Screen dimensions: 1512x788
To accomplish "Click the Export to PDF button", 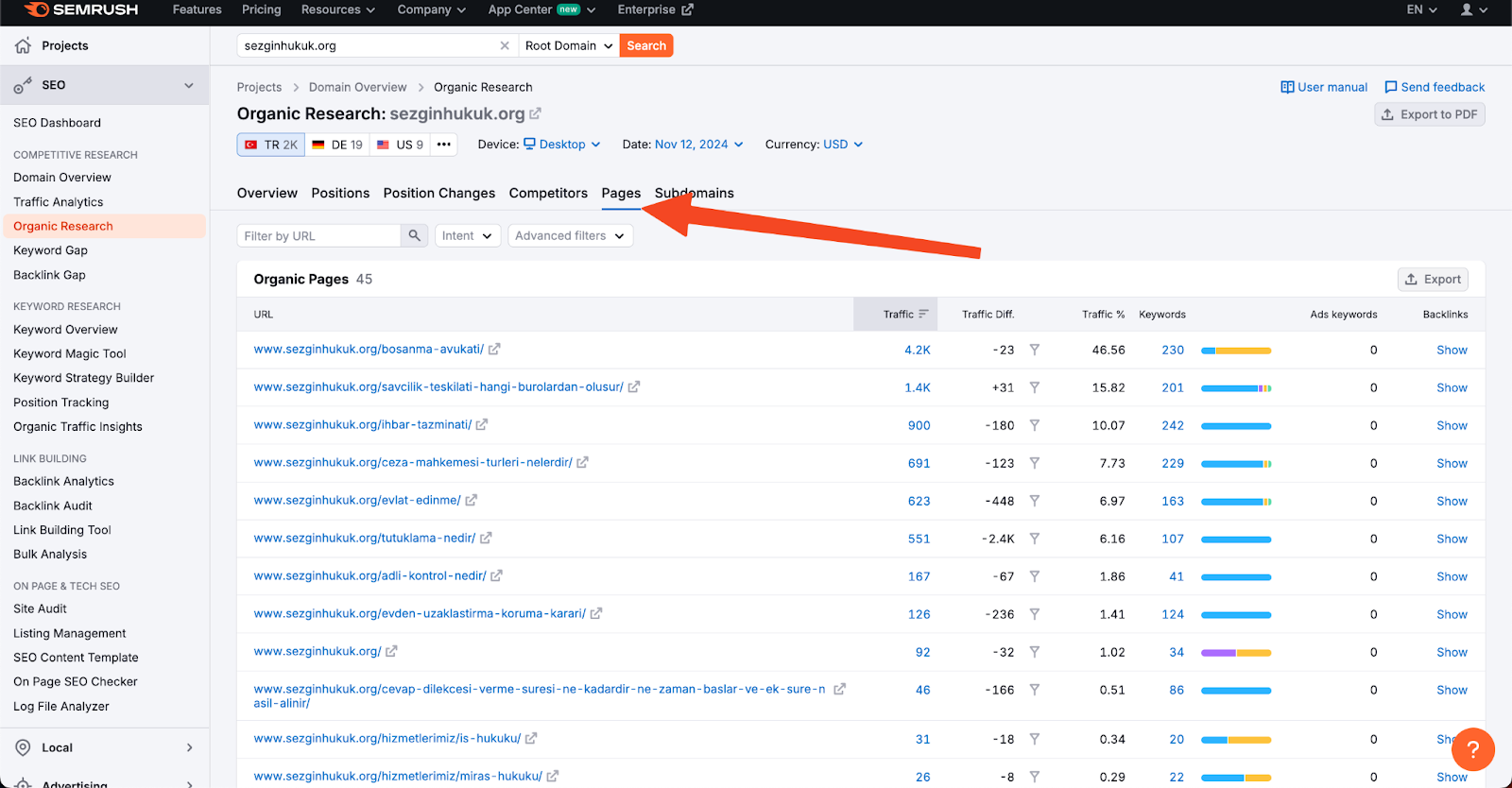I will click(1430, 114).
